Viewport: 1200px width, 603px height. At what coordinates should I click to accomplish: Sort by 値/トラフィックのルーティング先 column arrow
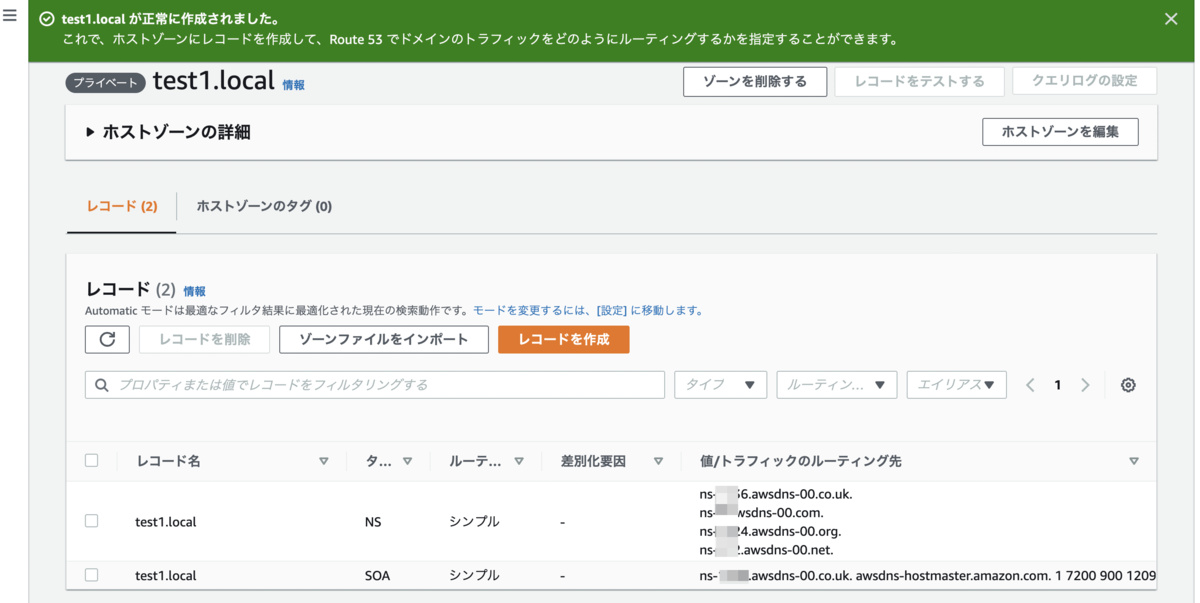[x=1133, y=461]
